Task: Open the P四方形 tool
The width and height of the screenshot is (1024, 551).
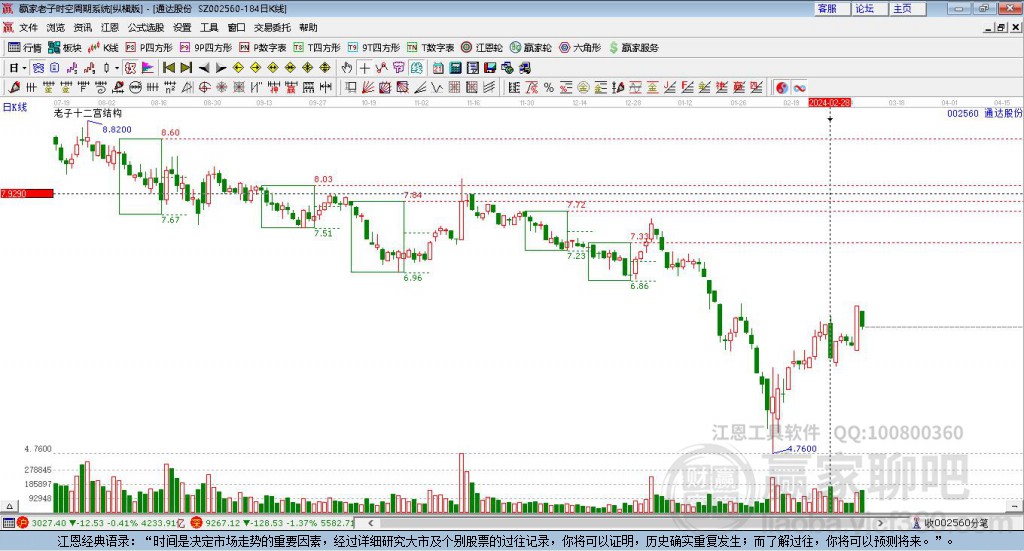Action: 149,48
